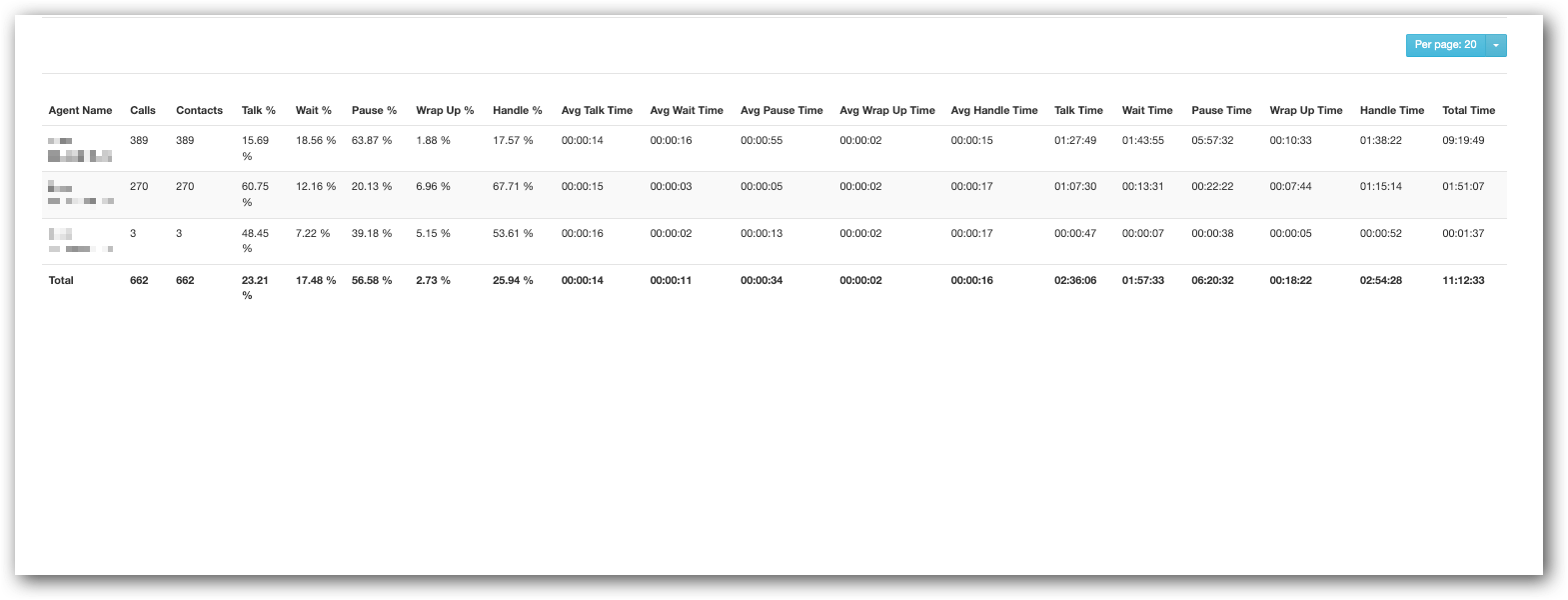The image size is (1568, 600).
Task: Select the Handle Time value 01:15:14
Action: tap(1380, 187)
